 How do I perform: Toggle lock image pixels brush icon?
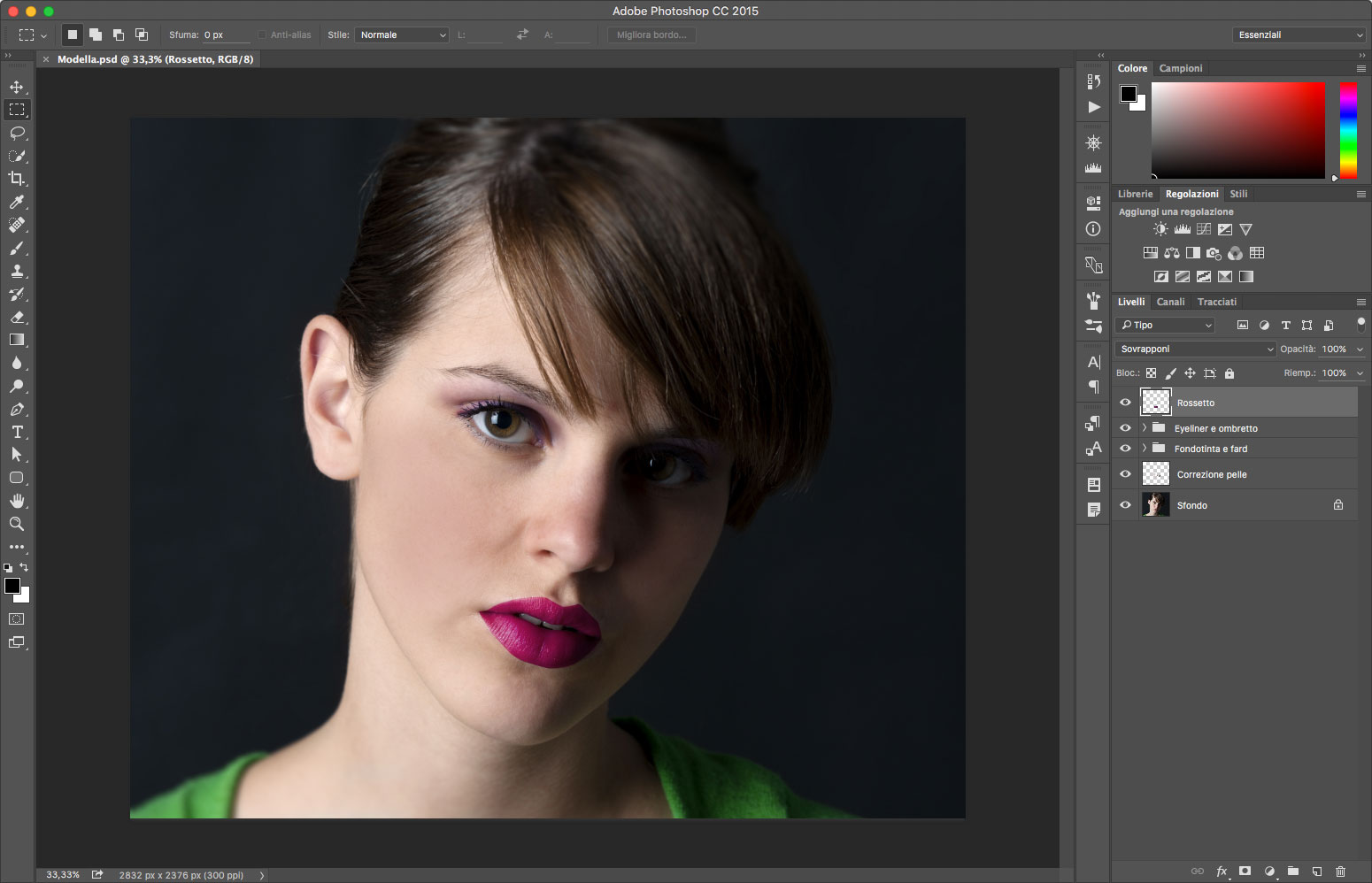[x=1170, y=373]
